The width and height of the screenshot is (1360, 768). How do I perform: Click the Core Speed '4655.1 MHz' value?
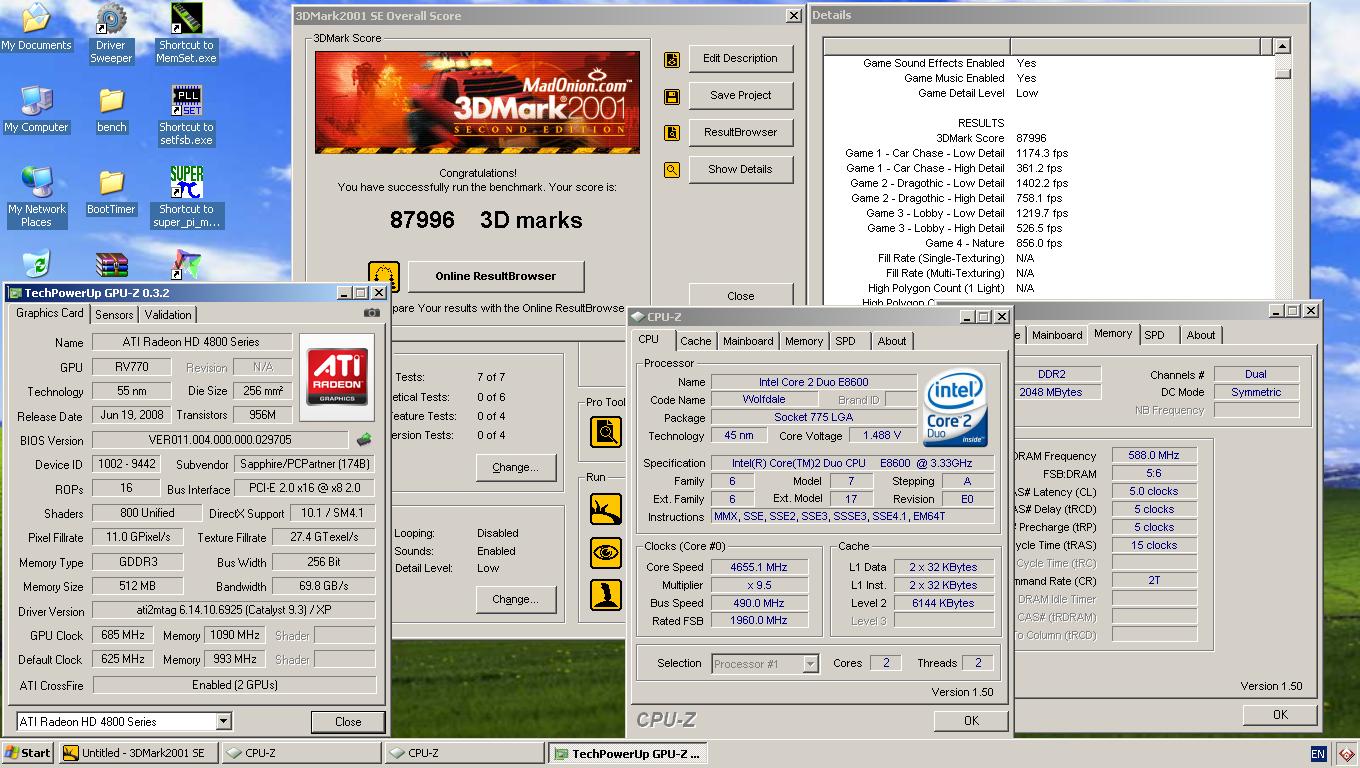(x=759, y=567)
